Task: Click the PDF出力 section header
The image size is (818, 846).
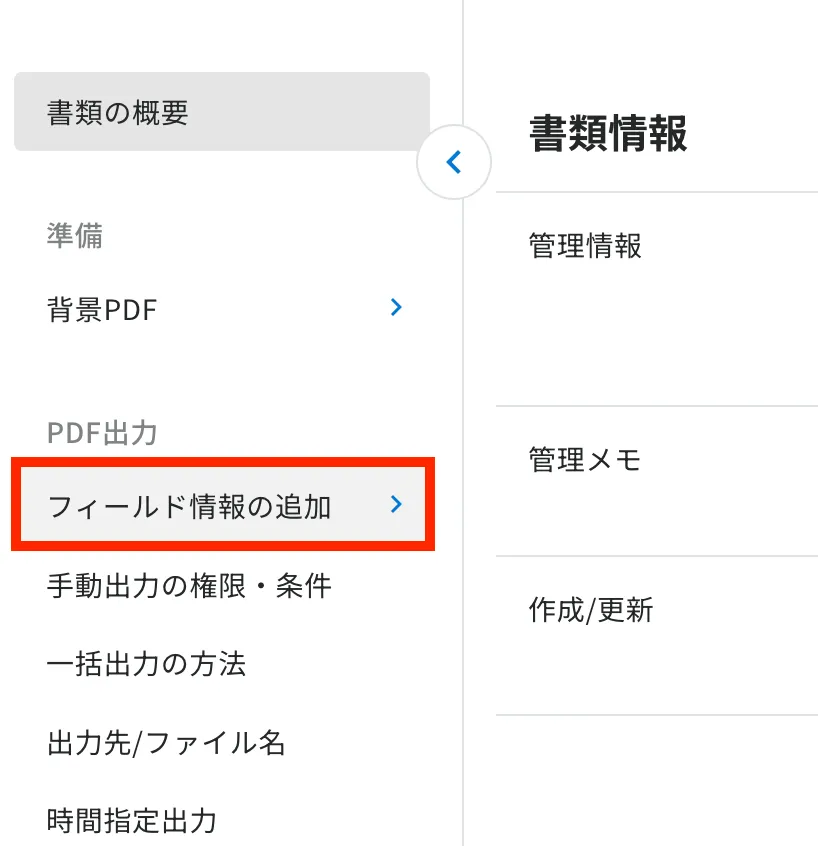Action: tap(102, 433)
